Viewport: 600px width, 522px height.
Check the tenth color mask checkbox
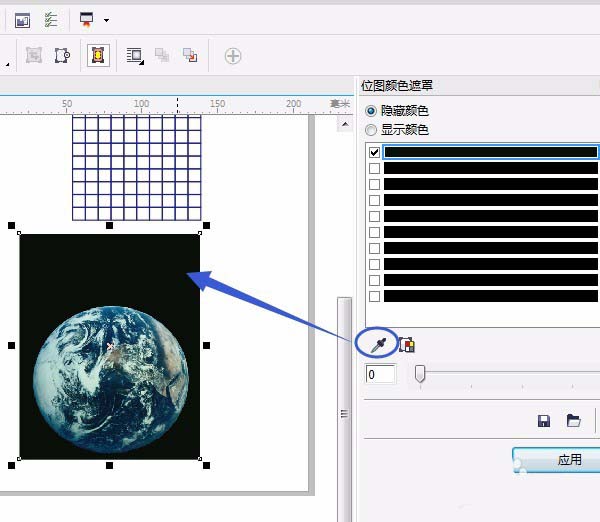(x=375, y=297)
